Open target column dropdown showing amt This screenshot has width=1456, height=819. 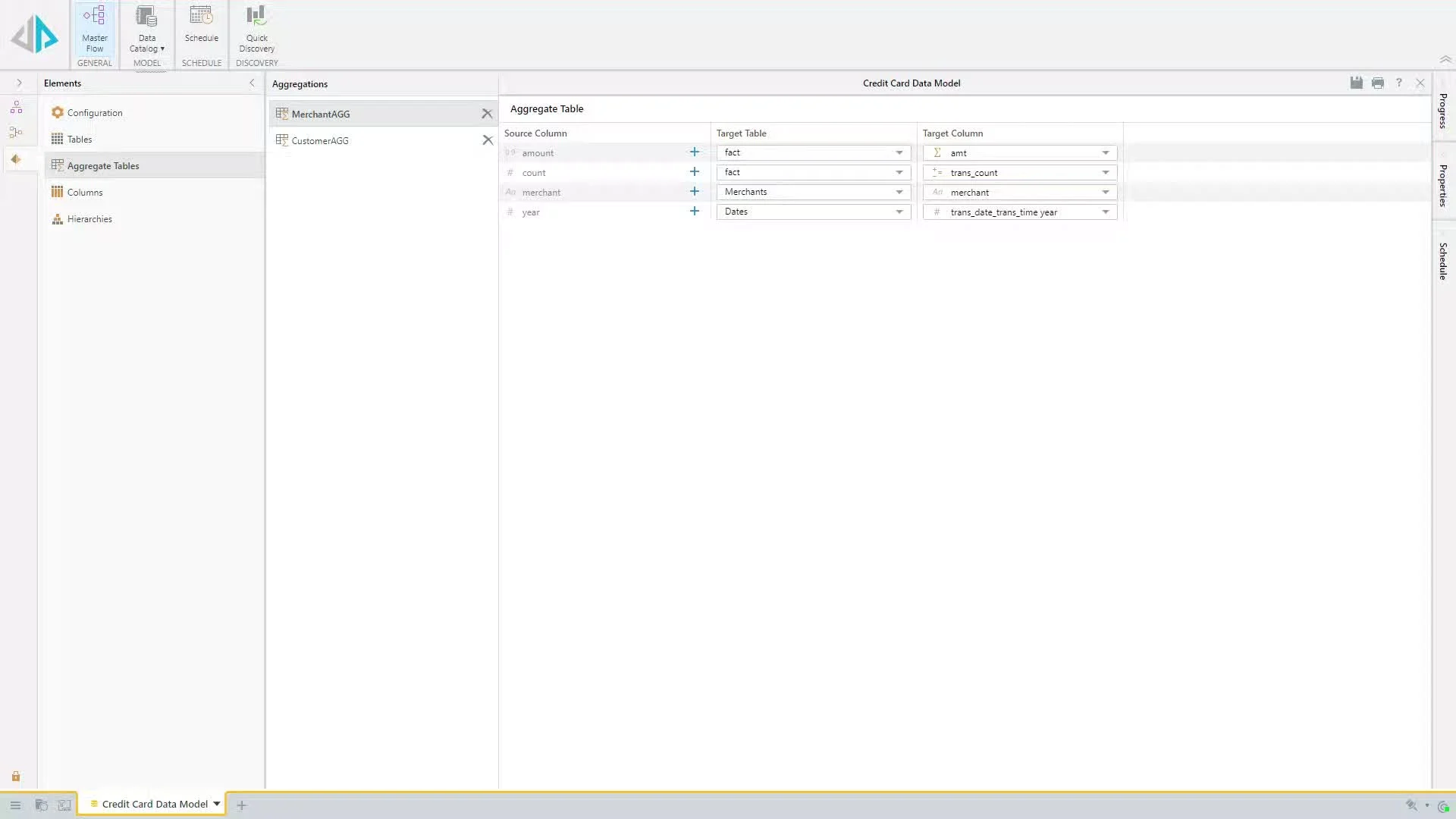tap(1105, 152)
